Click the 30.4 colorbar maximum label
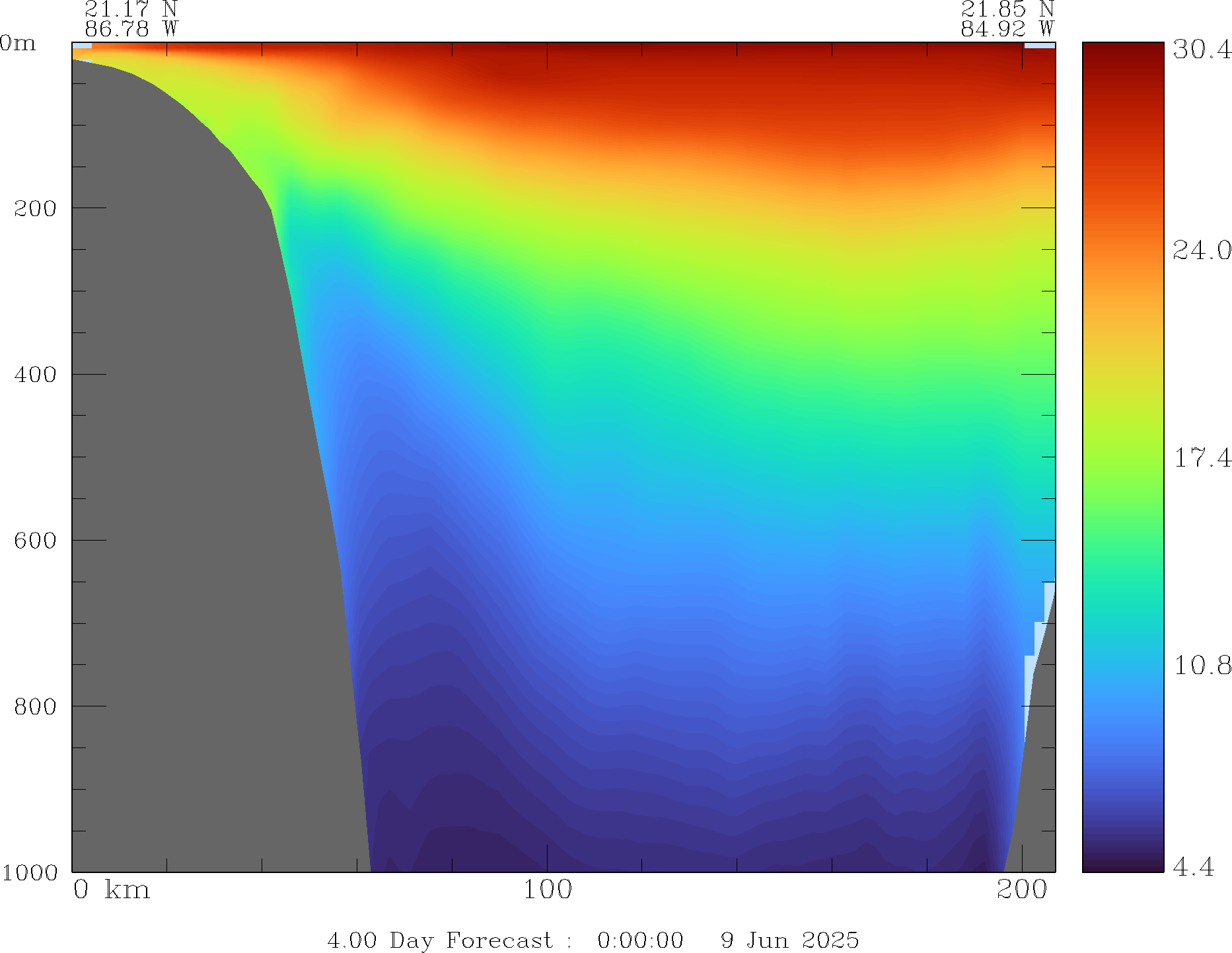 coord(1202,50)
